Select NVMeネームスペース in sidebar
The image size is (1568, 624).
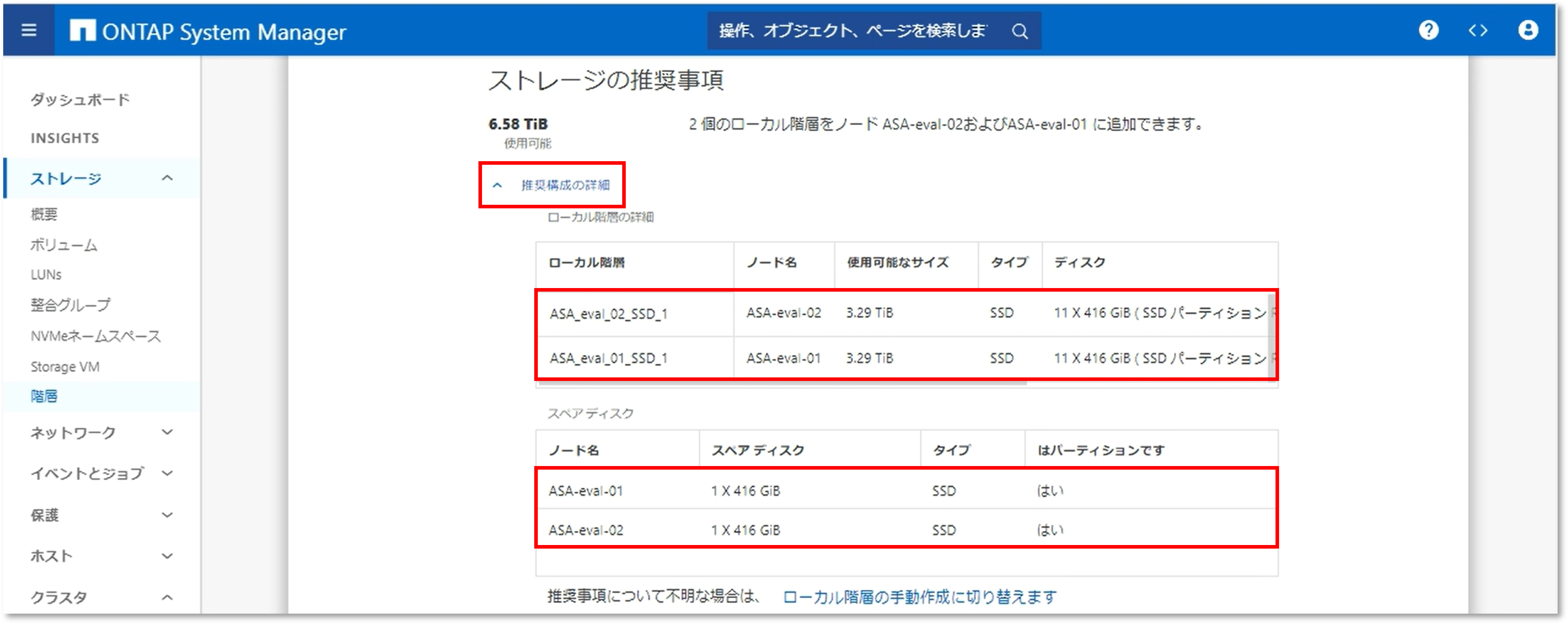95,336
